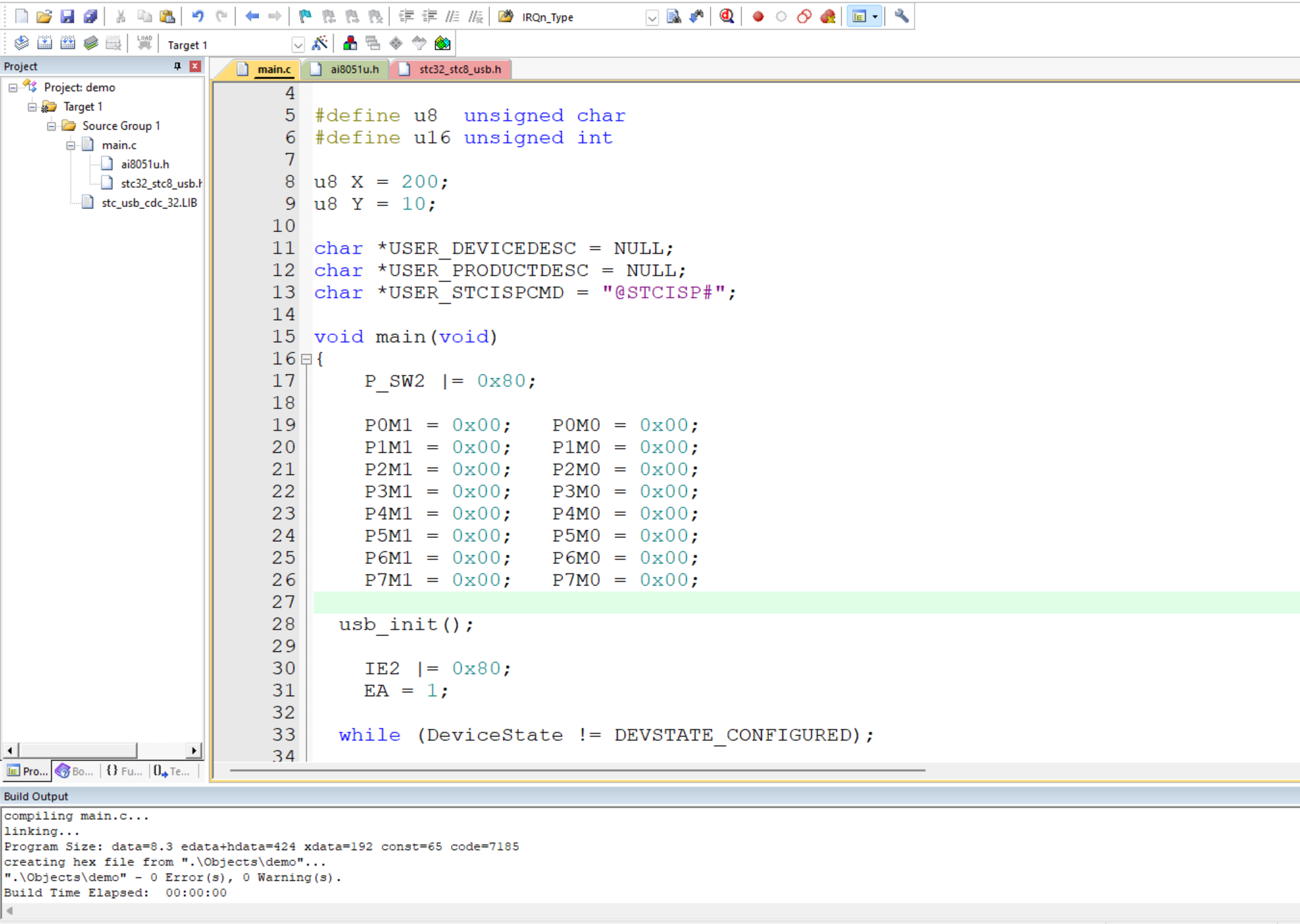Open Options for Target with the magic wand
This screenshot has width=1300, height=924.
tap(319, 44)
